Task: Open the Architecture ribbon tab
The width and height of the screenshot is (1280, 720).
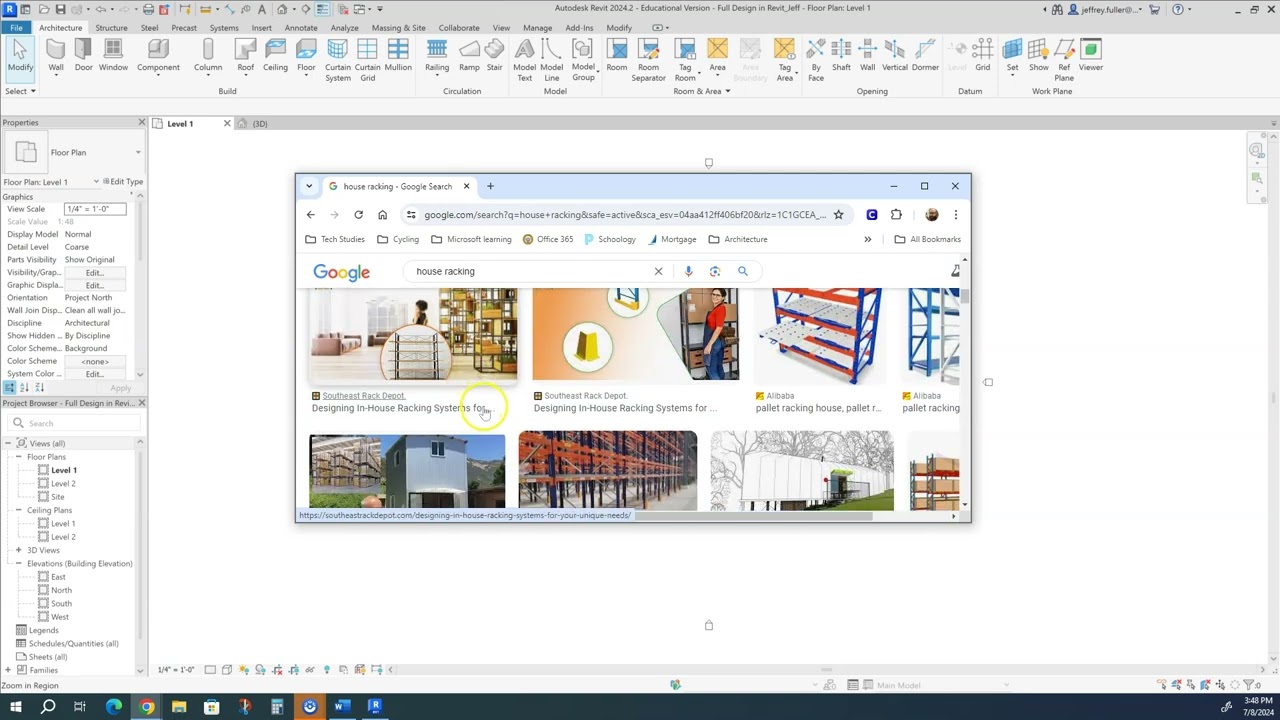Action: (x=60, y=28)
